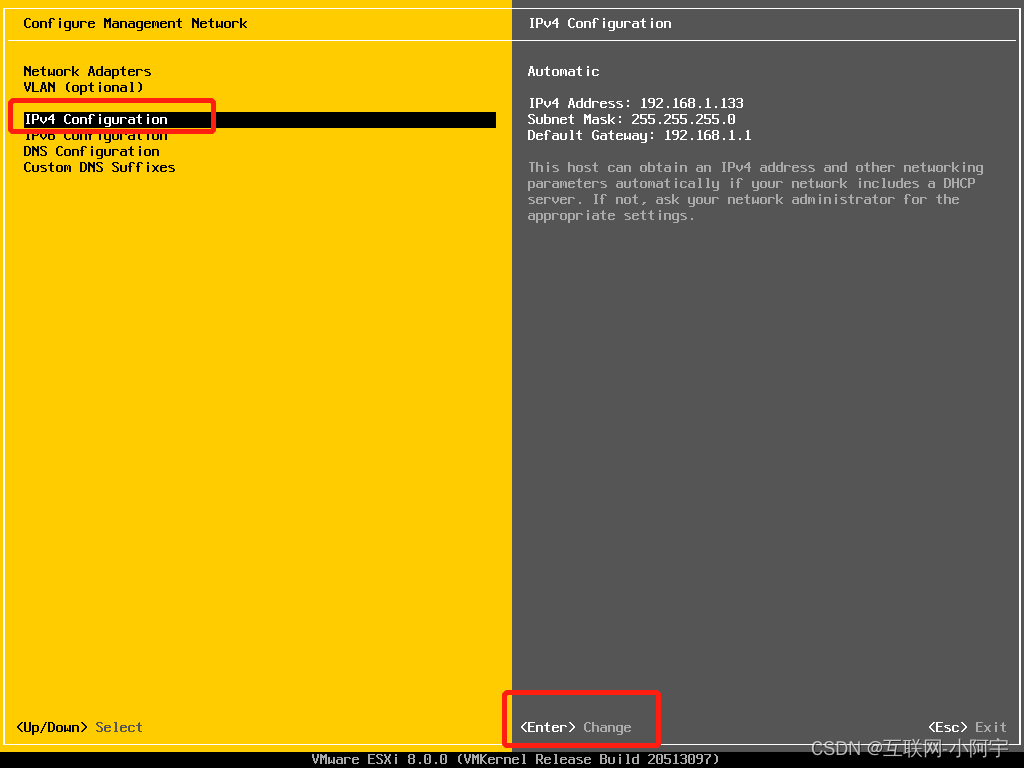Click the Enter Change hint
The height and width of the screenshot is (768, 1024).
click(575, 727)
